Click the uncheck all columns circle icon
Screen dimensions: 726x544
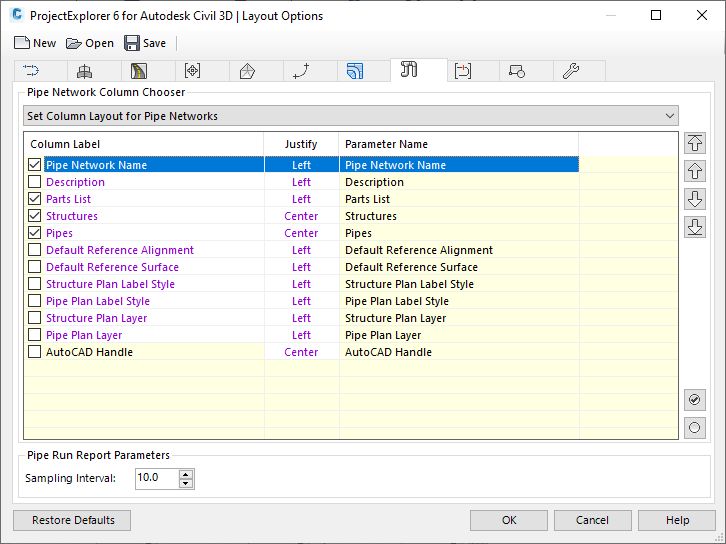pyautogui.click(x=695, y=427)
